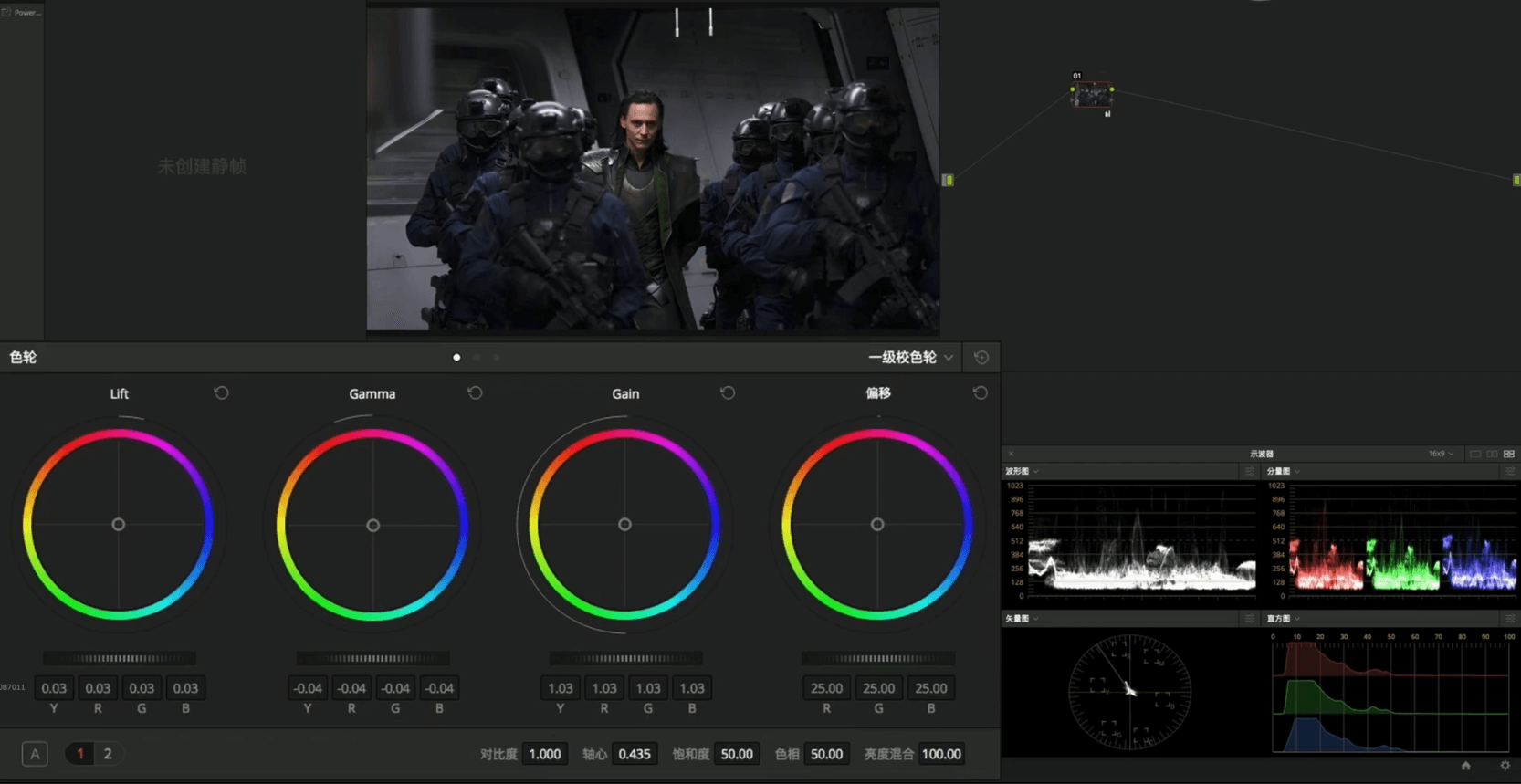Open the settings gear in bottom-right corner

point(1505,766)
